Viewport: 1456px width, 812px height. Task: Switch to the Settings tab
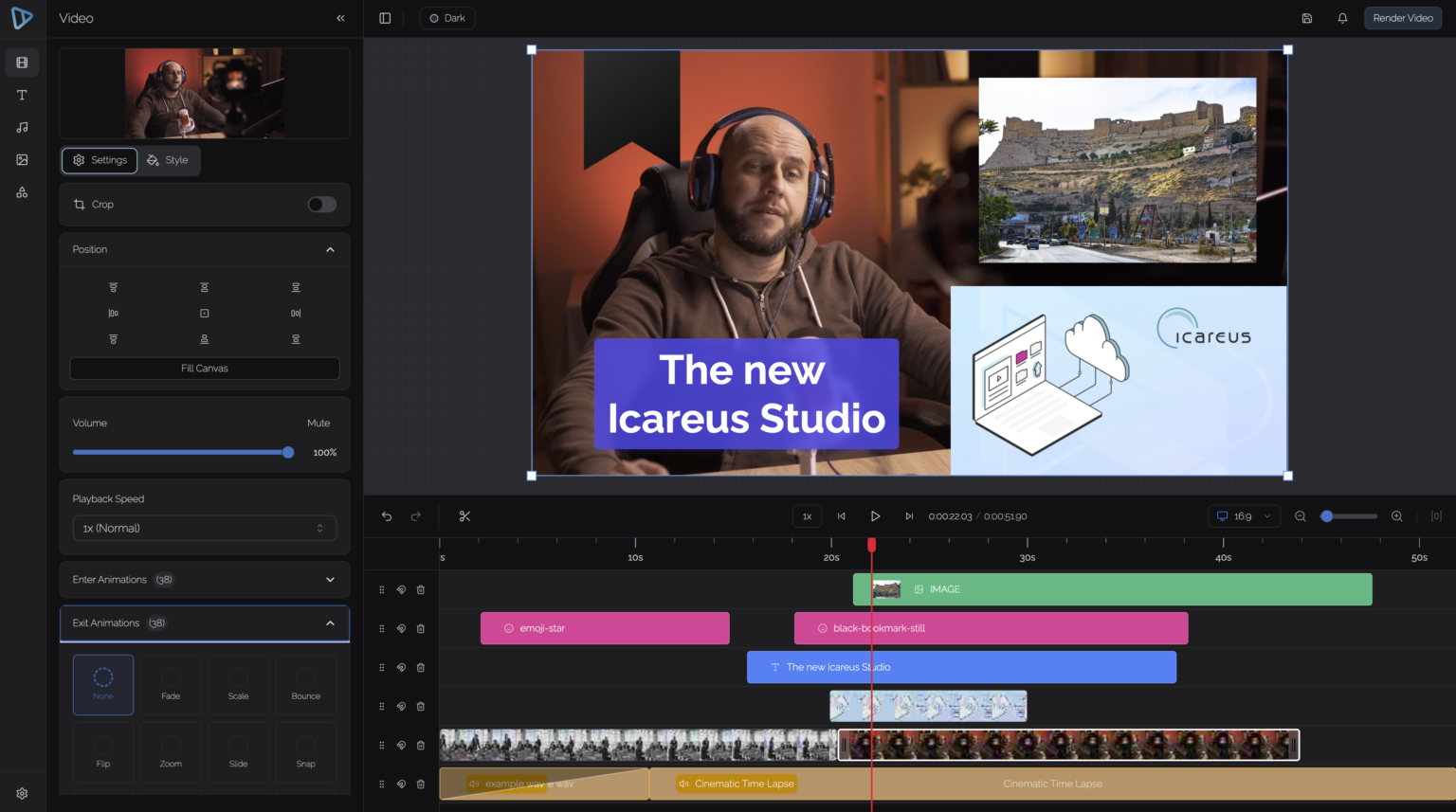(x=100, y=160)
